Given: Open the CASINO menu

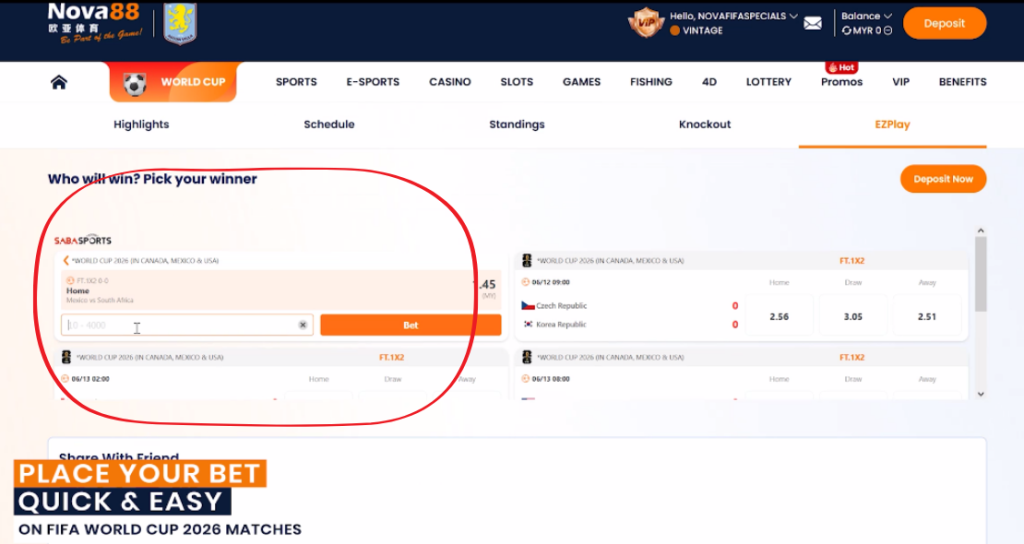Looking at the screenshot, I should tap(450, 82).
